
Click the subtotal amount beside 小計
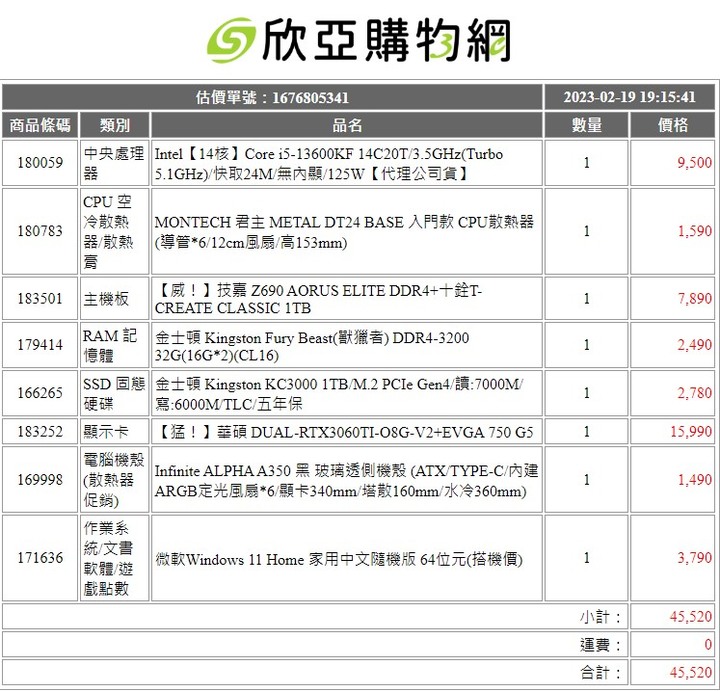[691, 617]
